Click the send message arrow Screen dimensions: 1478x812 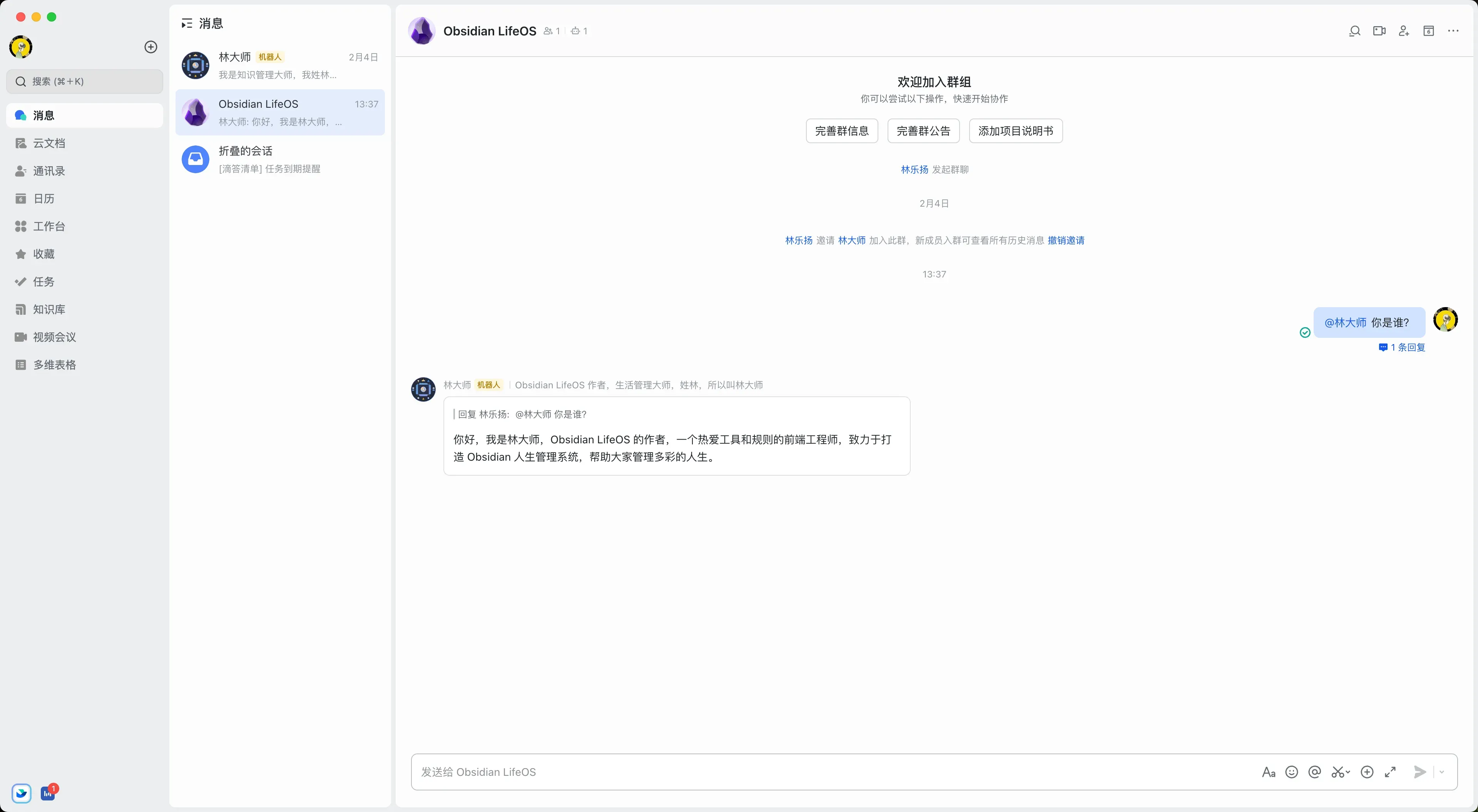coord(1419,772)
